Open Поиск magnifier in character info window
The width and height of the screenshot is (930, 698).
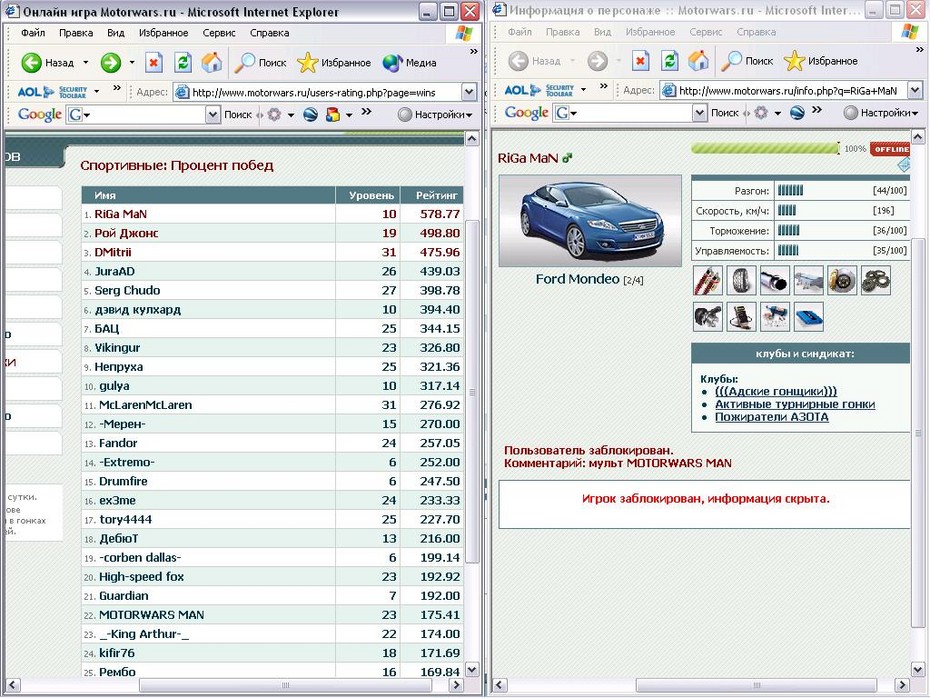tap(747, 60)
